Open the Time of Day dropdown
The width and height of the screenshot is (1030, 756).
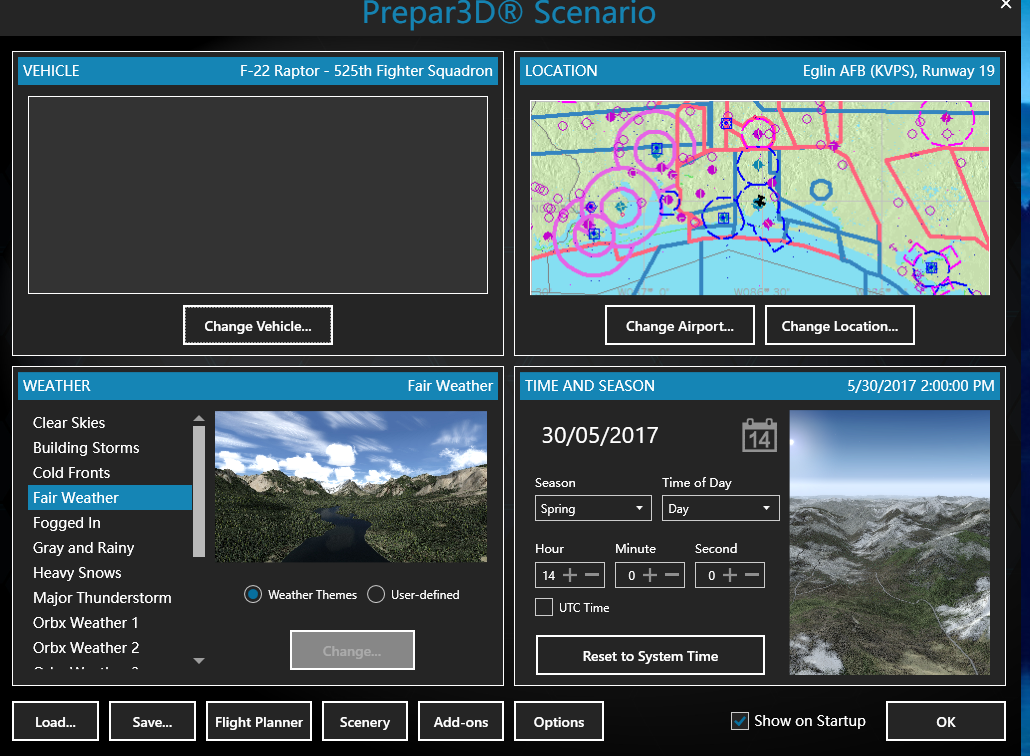tap(720, 508)
